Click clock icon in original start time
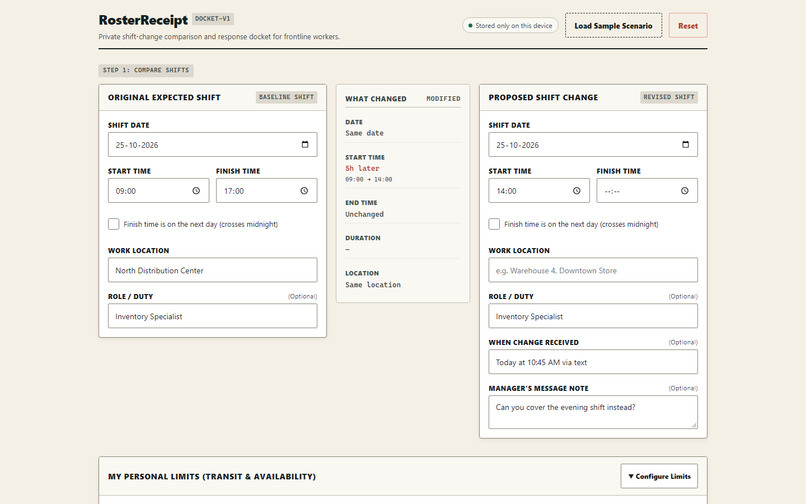Image resolution: width=806 pixels, height=504 pixels. coord(196,191)
